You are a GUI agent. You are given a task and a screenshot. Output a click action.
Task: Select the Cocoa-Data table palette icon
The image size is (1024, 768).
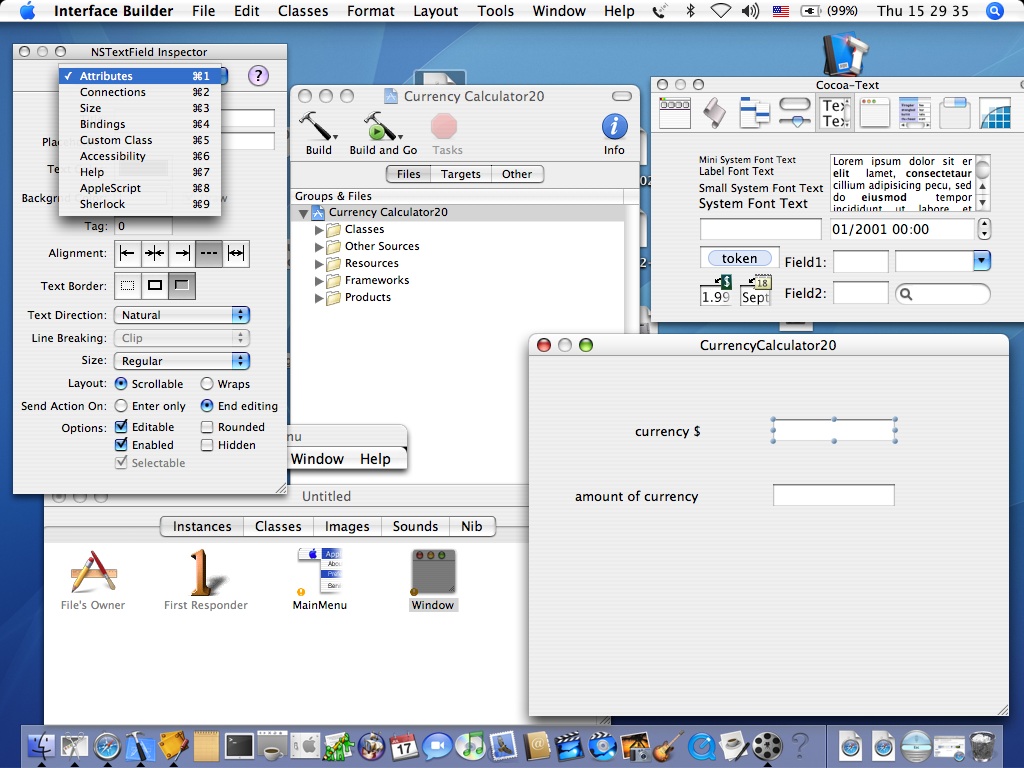click(914, 113)
